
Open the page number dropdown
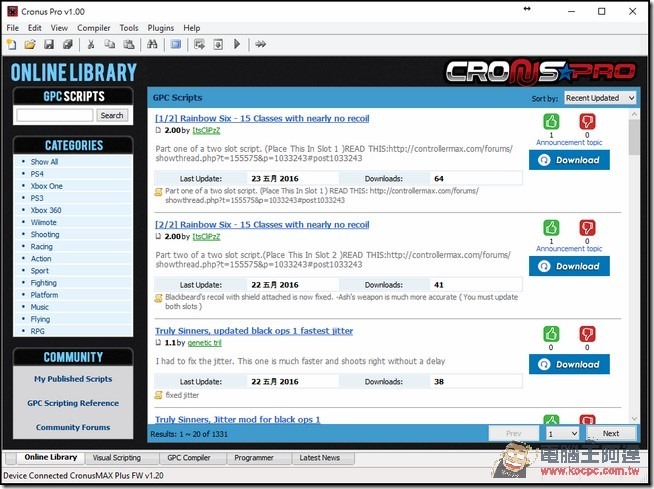561,433
